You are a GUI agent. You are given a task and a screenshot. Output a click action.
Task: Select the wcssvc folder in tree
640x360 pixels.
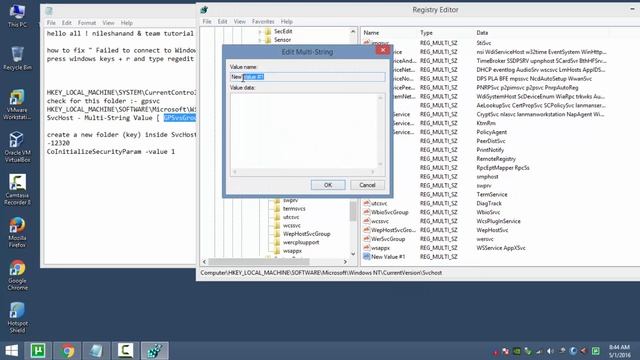[291, 225]
